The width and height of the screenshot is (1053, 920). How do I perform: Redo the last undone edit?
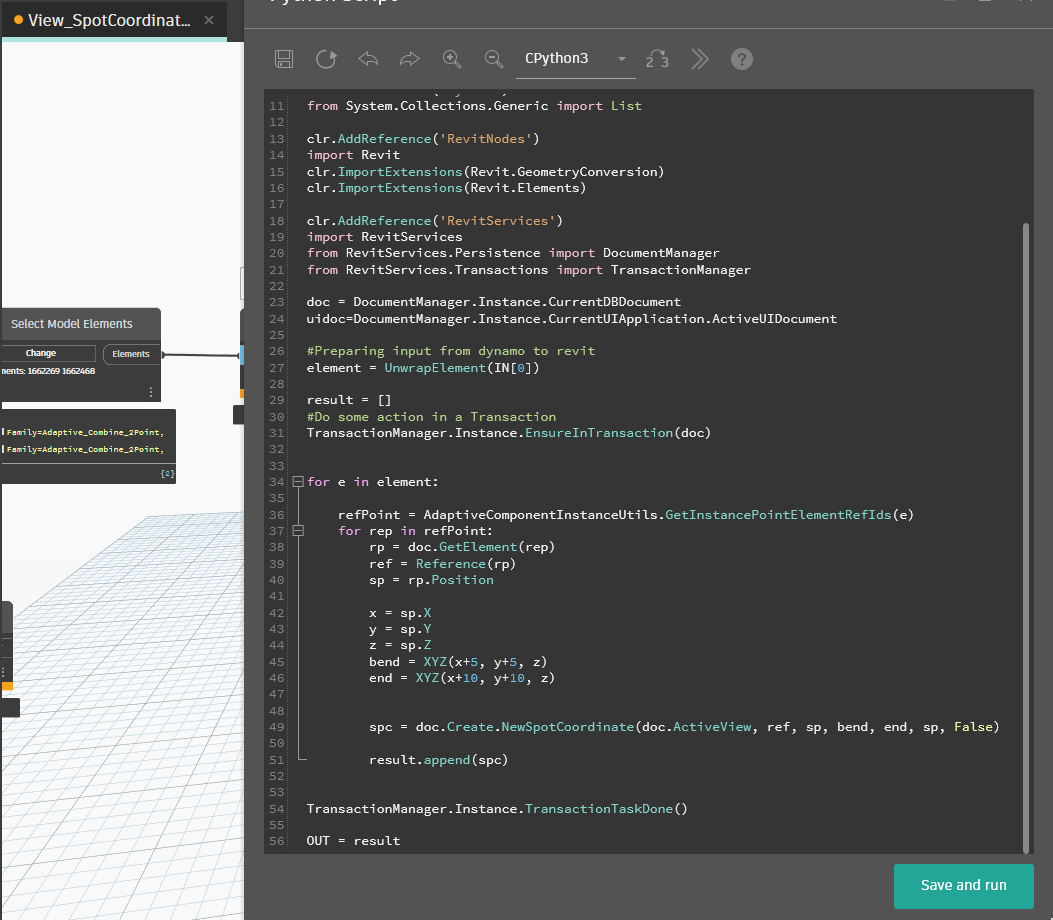(x=409, y=59)
